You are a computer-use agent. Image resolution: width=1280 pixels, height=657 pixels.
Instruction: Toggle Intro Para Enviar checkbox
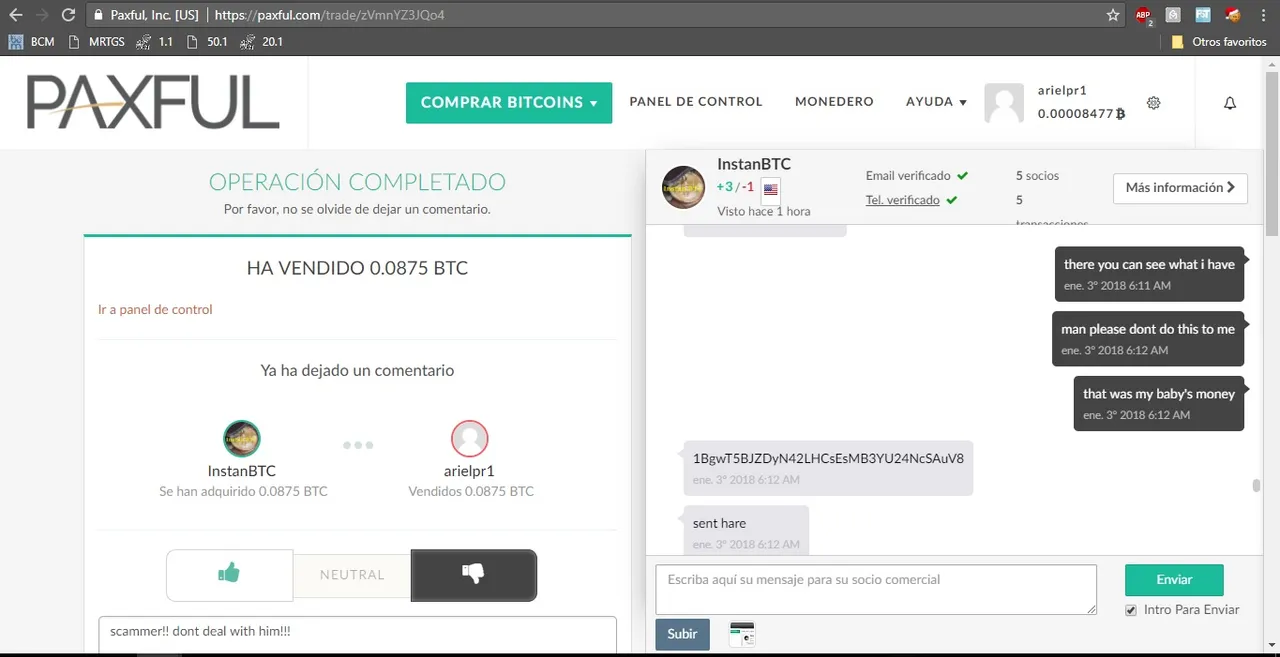(1131, 610)
